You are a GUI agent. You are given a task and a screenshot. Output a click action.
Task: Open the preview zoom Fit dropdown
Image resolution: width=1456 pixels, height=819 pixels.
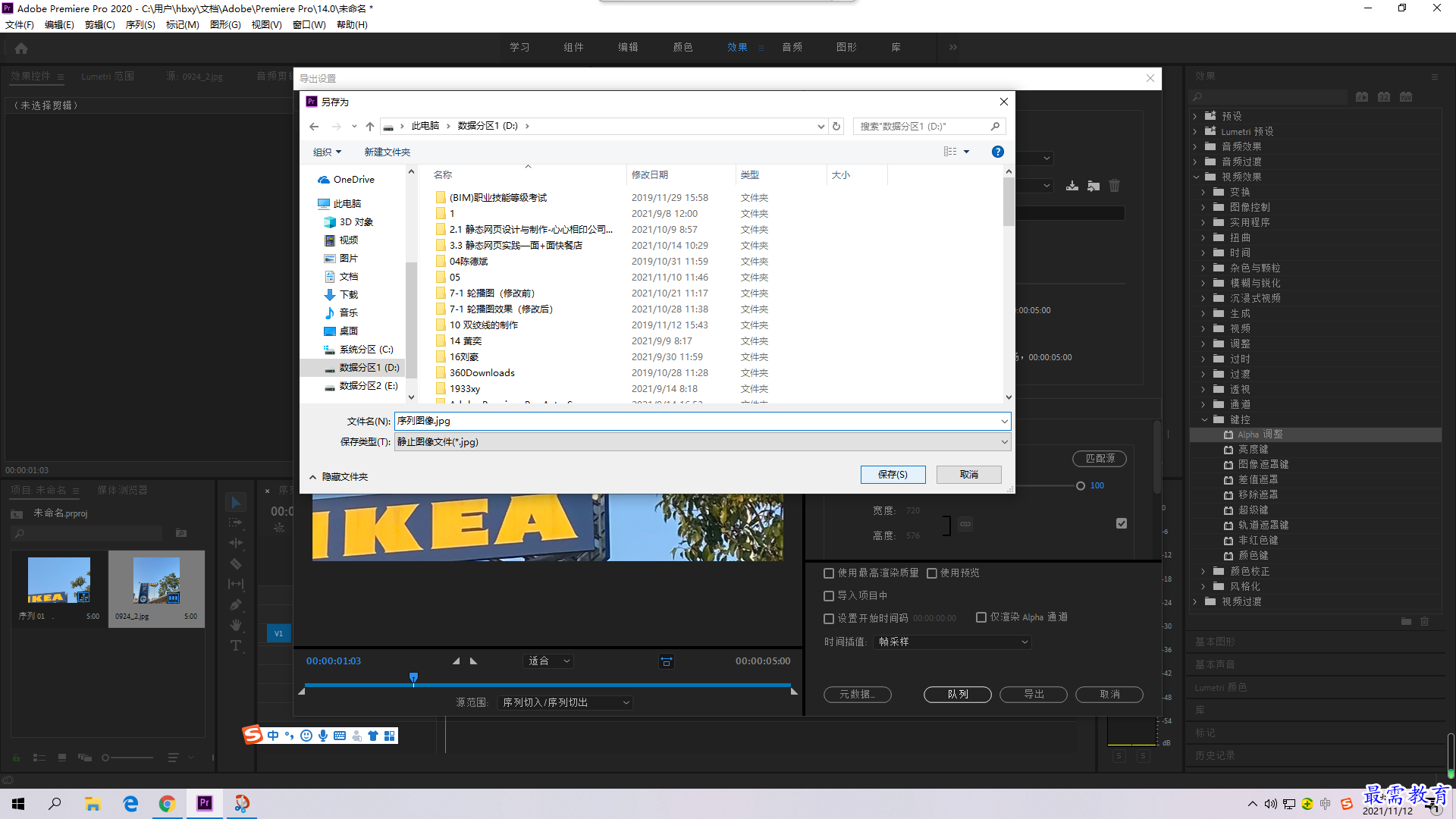[548, 661]
